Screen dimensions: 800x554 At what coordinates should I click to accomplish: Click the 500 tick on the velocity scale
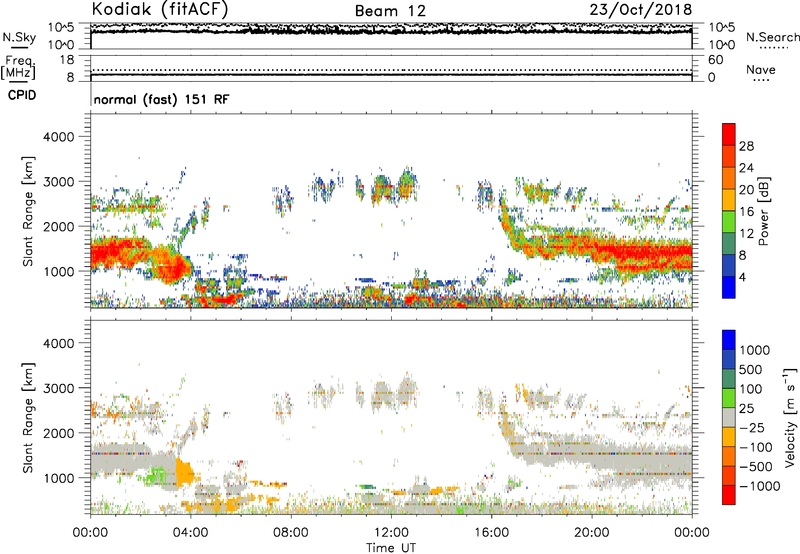pyautogui.click(x=751, y=370)
